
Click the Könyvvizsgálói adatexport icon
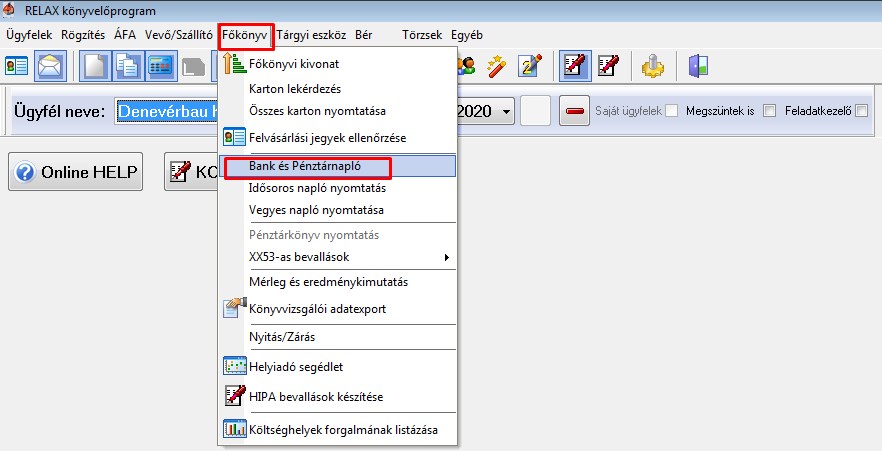235,308
